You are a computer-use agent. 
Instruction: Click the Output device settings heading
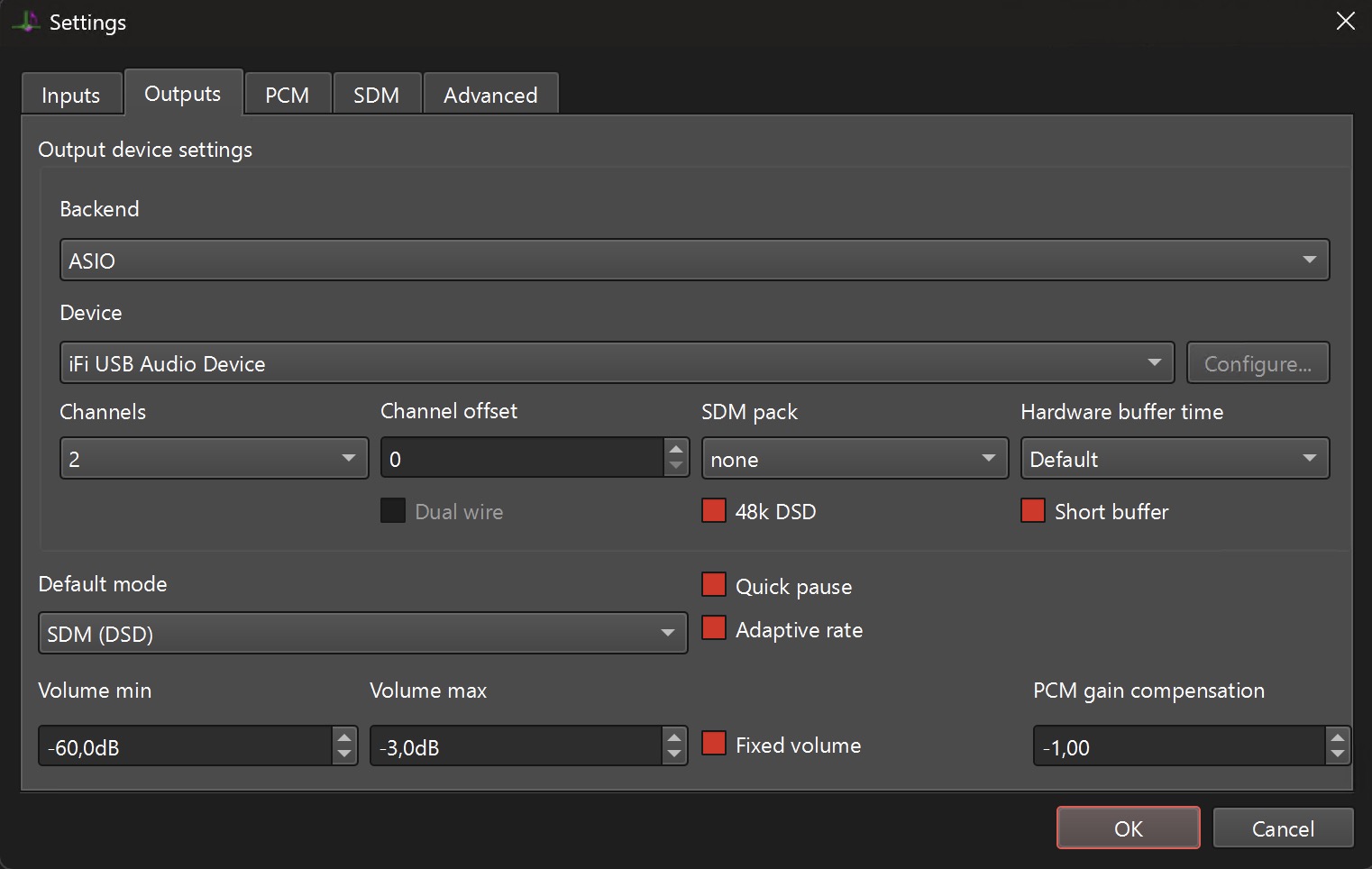click(145, 150)
